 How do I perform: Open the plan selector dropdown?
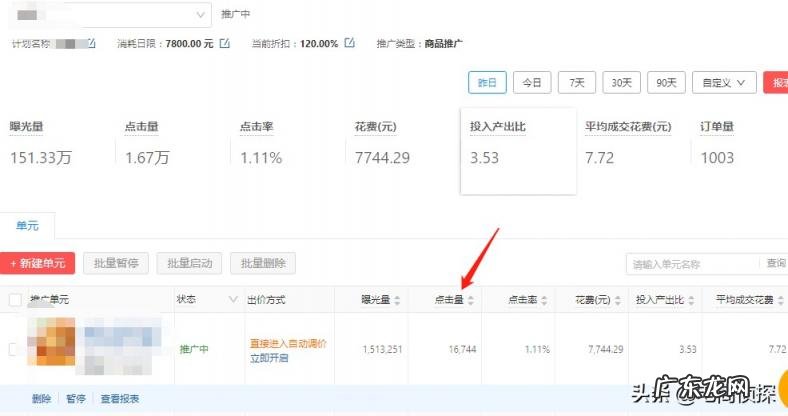110,15
